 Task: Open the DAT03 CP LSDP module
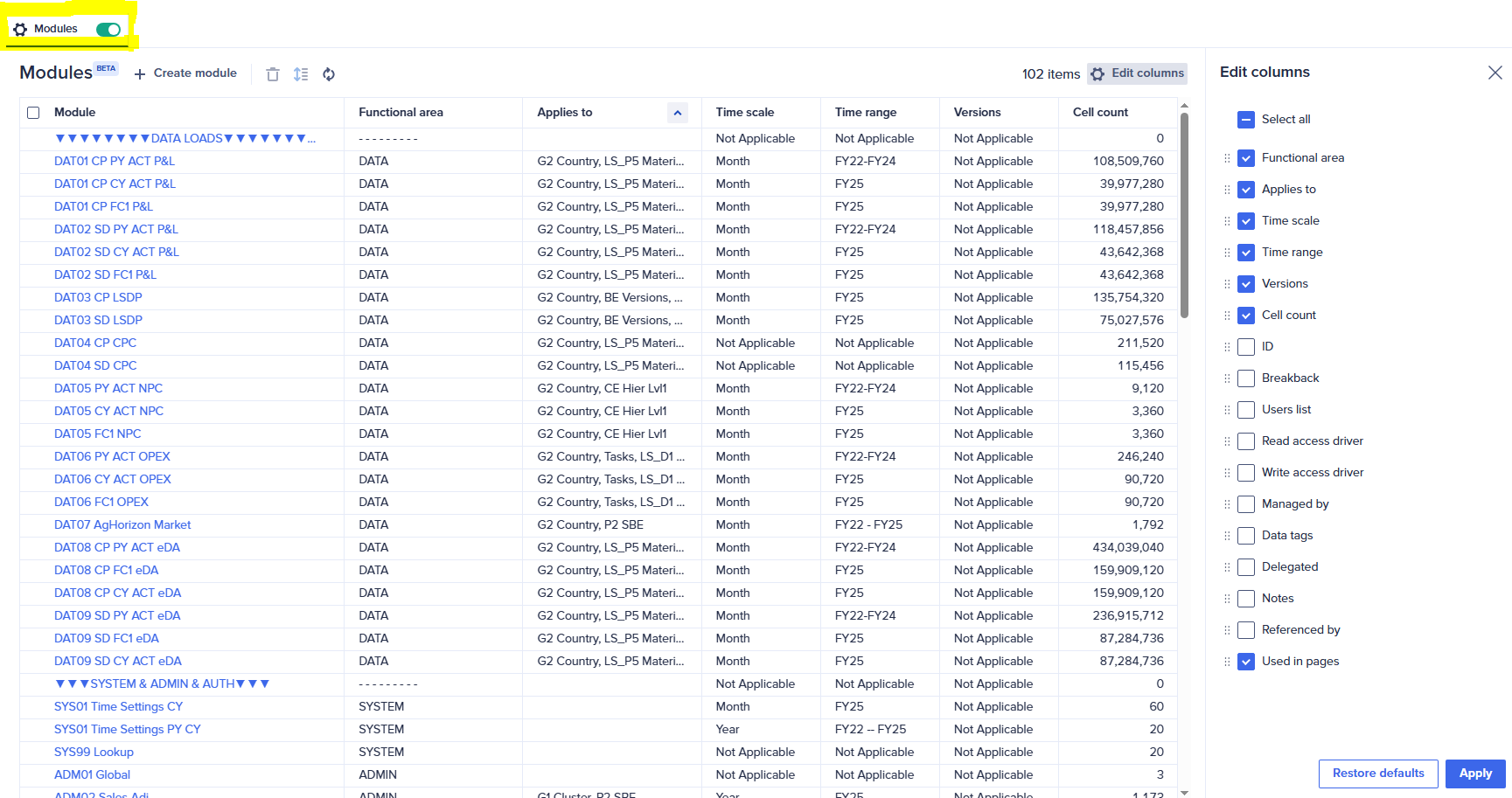(98, 298)
